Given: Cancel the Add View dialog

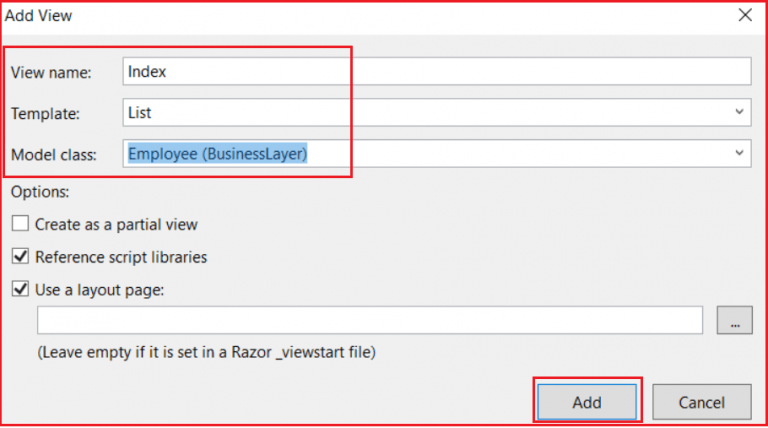Looking at the screenshot, I should 701,402.
